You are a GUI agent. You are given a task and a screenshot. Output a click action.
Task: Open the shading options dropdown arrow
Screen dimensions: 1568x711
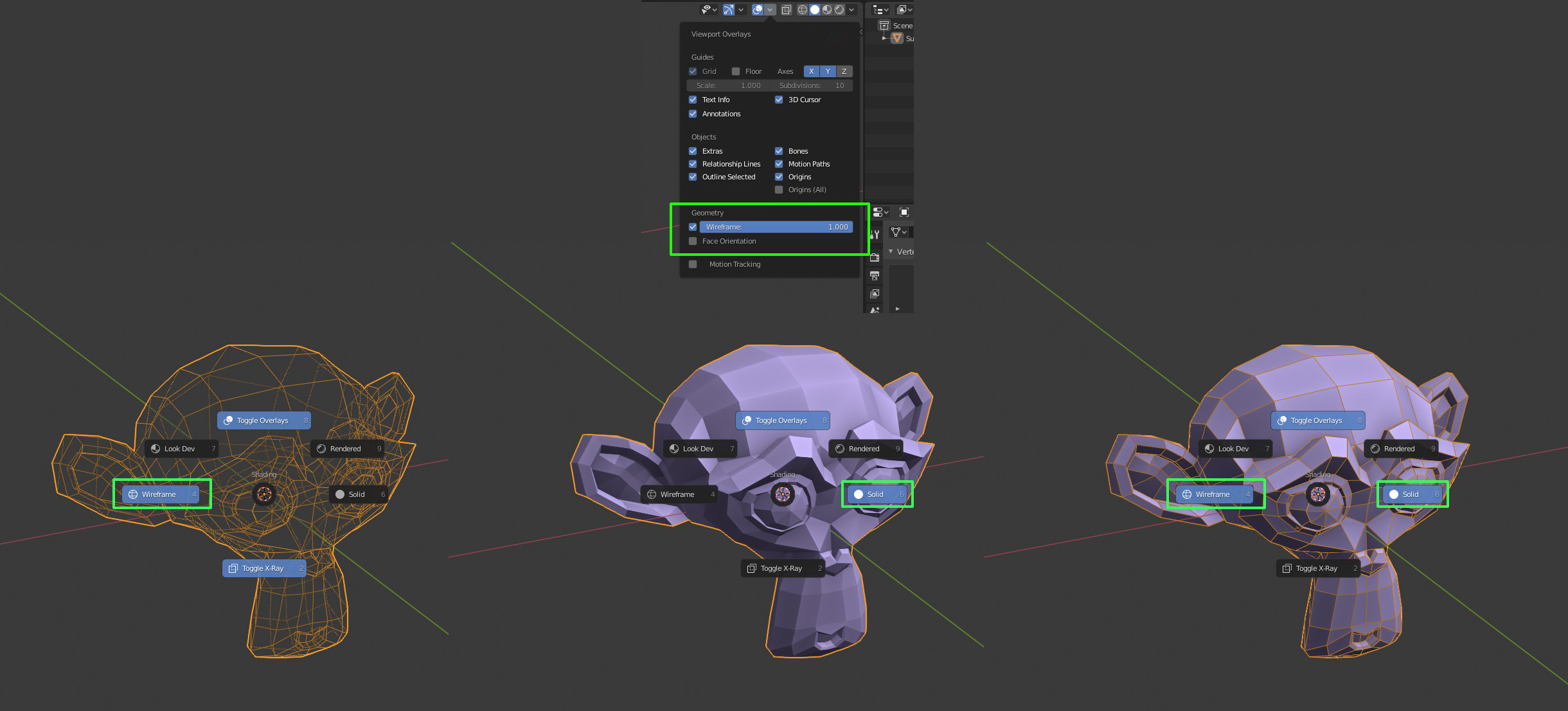852,10
